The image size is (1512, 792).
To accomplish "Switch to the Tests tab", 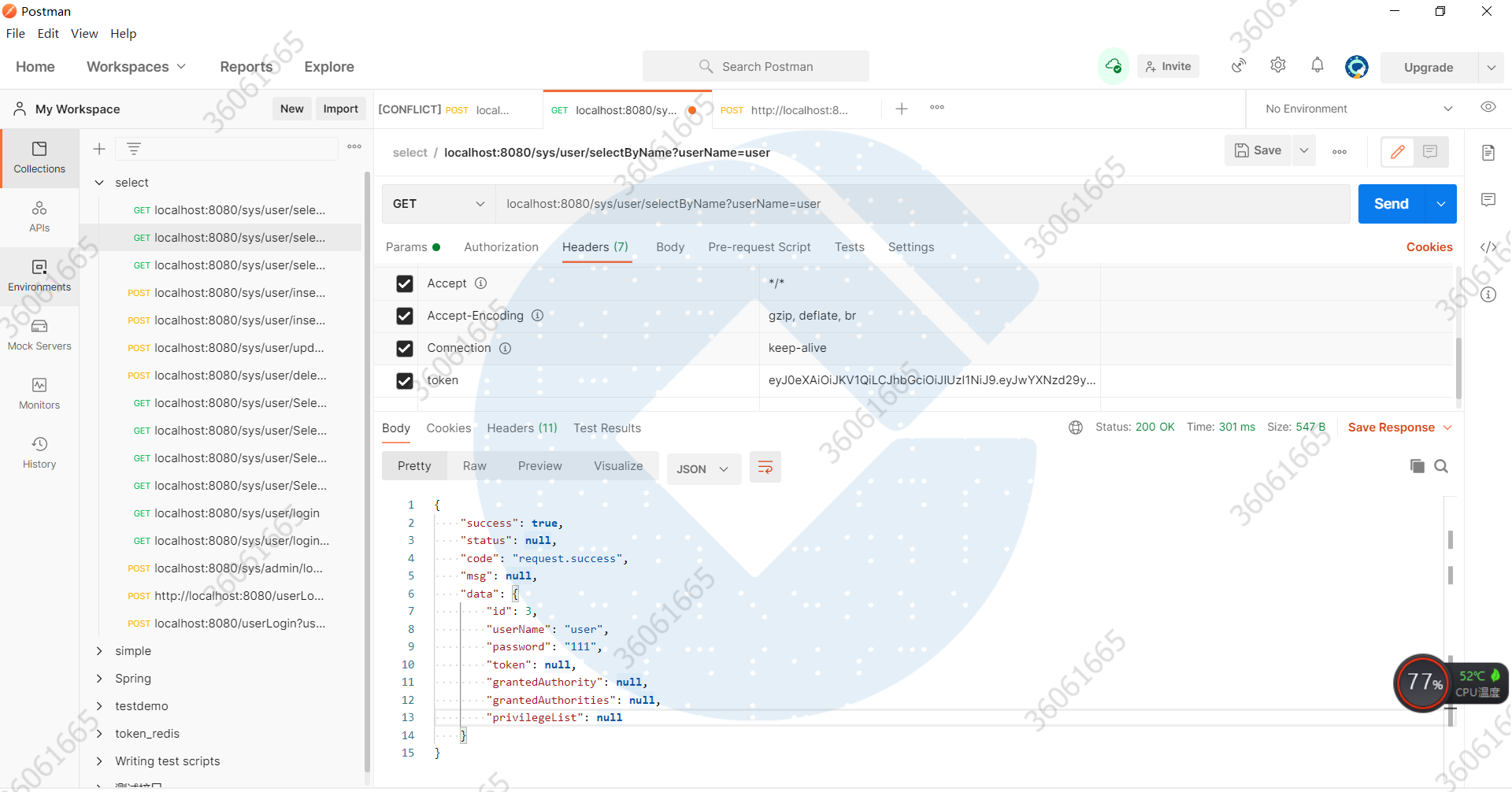I will [x=850, y=247].
